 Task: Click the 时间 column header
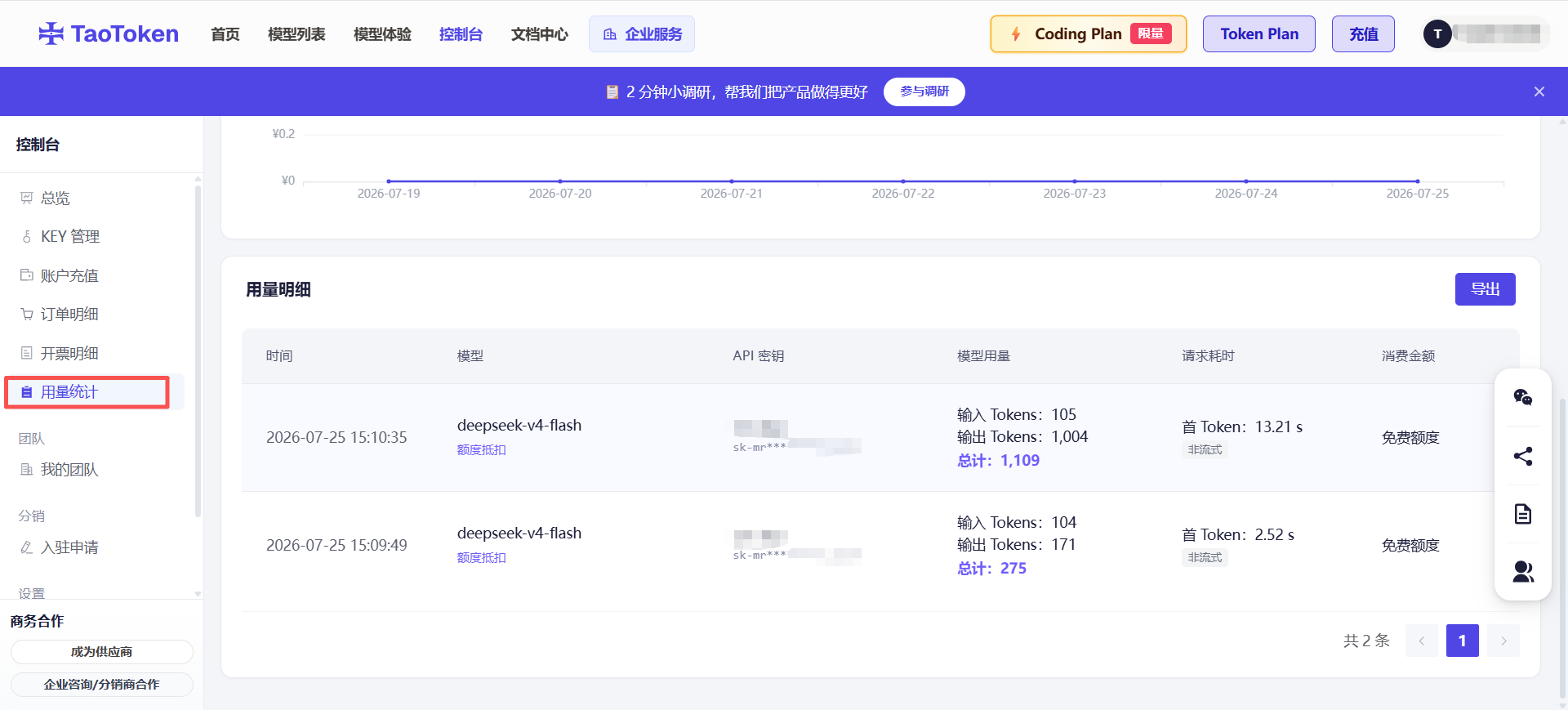pyautogui.click(x=279, y=356)
